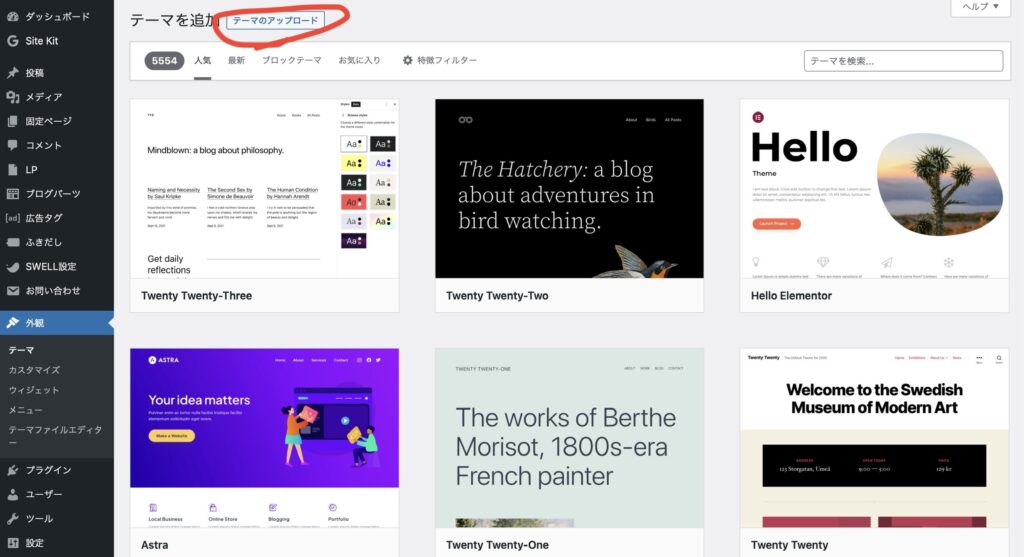This screenshot has height=557, width=1024.
Task: Click the plug icon beside プラグイン
Action: pyautogui.click(x=12, y=469)
